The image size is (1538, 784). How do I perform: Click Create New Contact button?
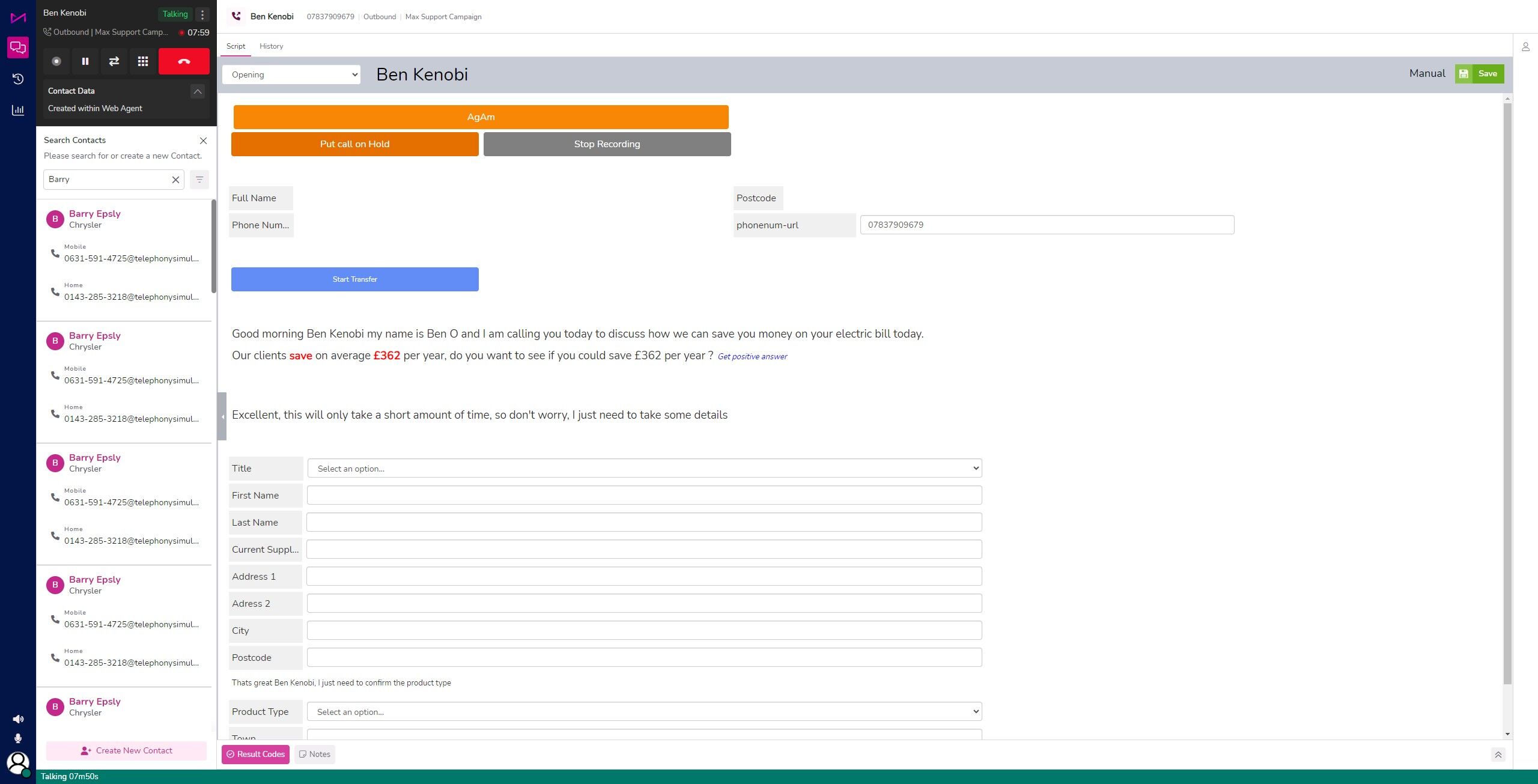(126, 751)
